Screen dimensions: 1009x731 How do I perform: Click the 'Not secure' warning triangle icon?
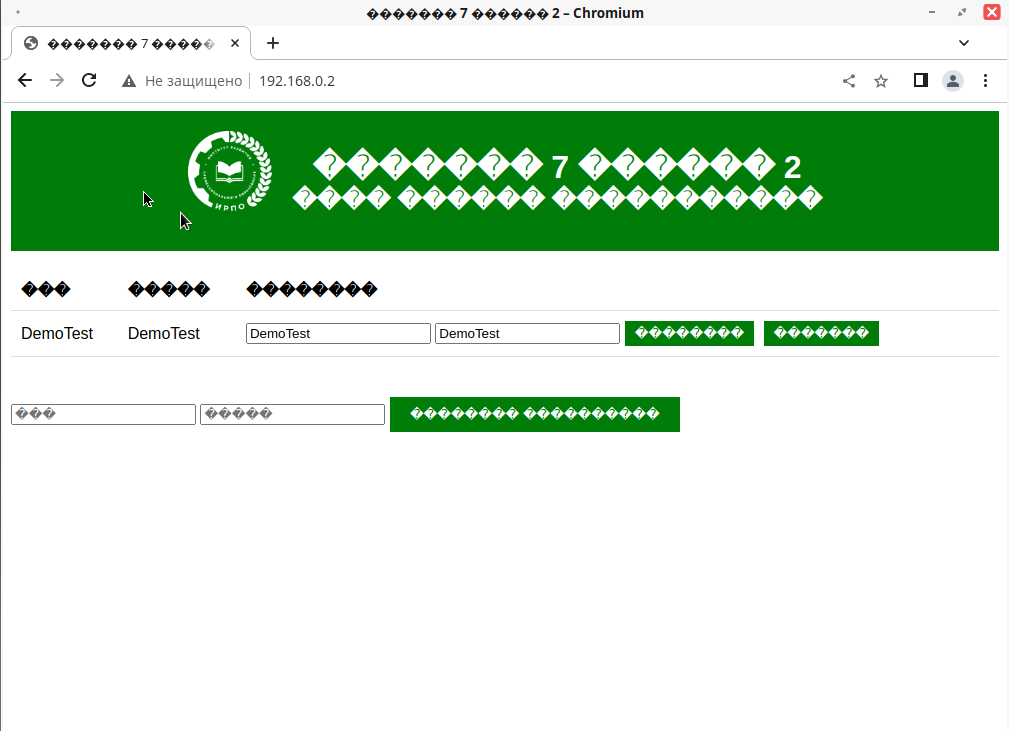click(x=129, y=81)
